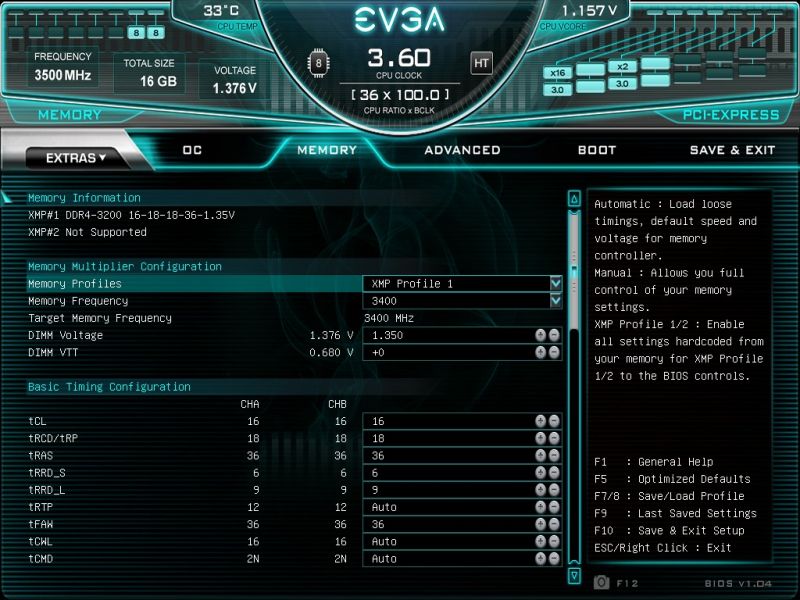
Task: Click the tCMD Auto value field
Action: click(x=462, y=559)
